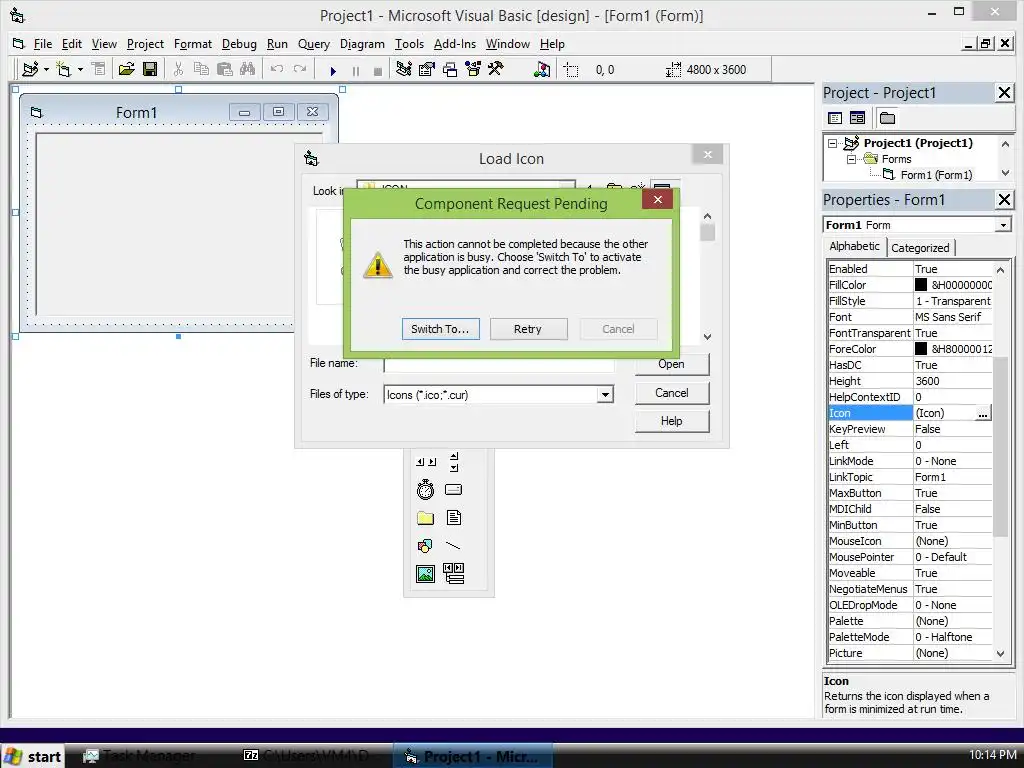Click the properties list vertical scrollbar thumb
The width and height of the screenshot is (1024, 768).
(x=1000, y=446)
